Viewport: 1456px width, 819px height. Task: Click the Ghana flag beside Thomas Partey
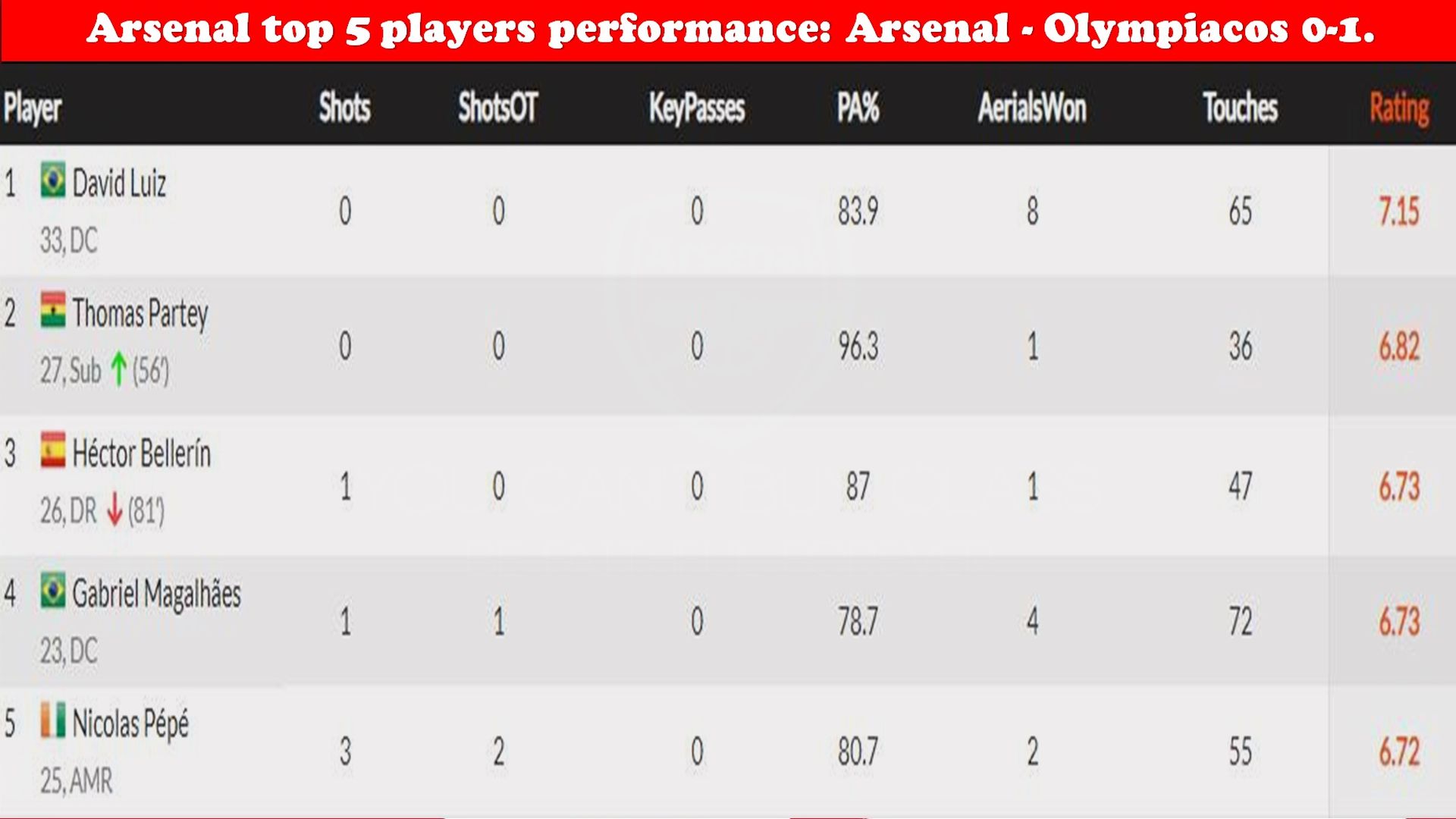(x=53, y=310)
